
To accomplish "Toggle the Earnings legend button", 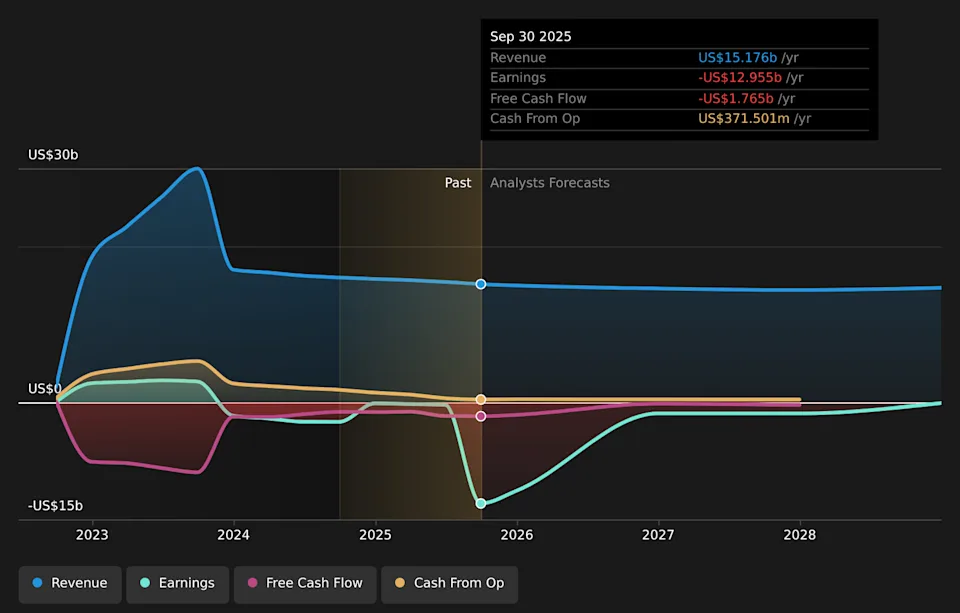I will (178, 584).
